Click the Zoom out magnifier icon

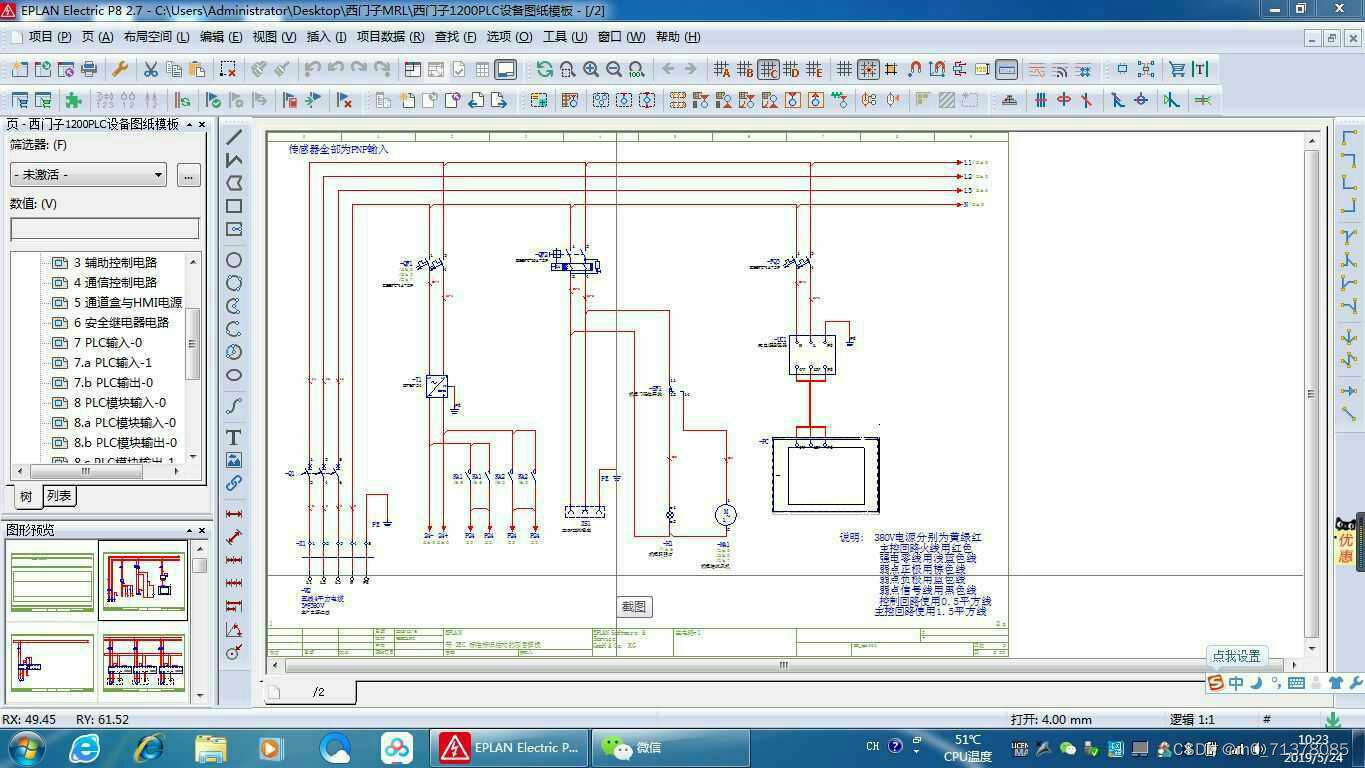click(613, 69)
